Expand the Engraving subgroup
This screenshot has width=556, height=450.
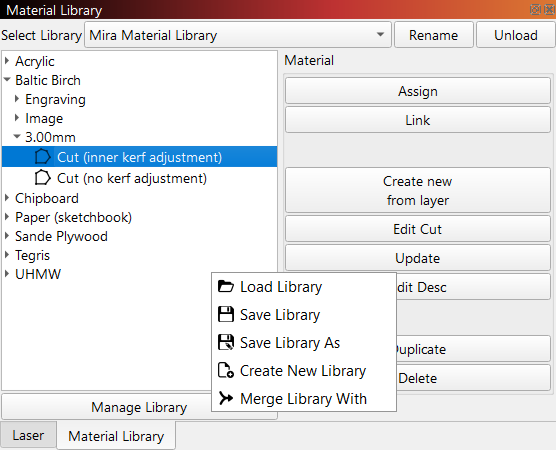point(17,99)
